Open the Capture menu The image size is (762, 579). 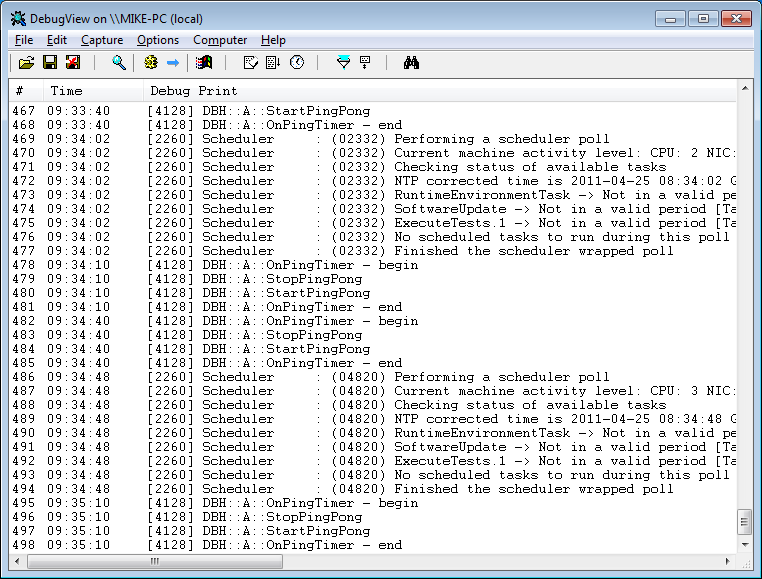(102, 40)
